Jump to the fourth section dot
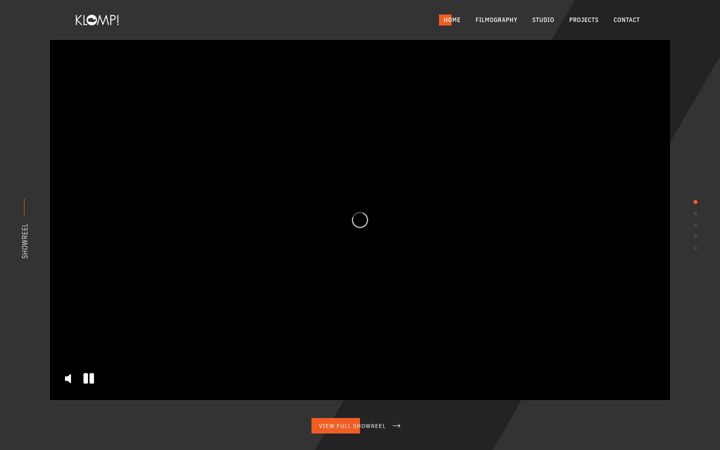720x450 pixels. pyautogui.click(x=695, y=236)
